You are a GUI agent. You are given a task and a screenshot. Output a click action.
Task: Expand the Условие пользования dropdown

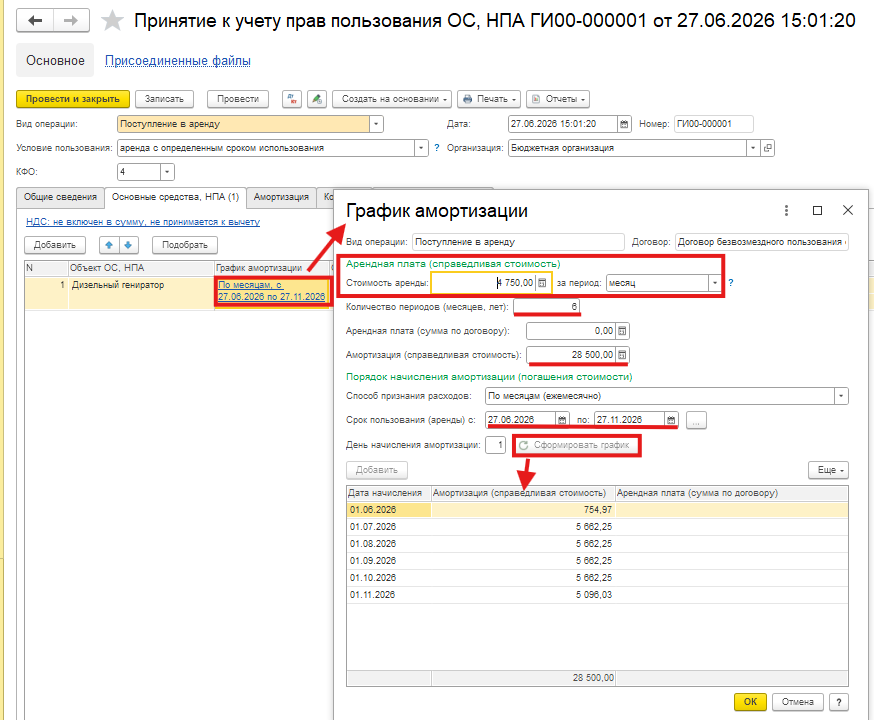(x=421, y=148)
